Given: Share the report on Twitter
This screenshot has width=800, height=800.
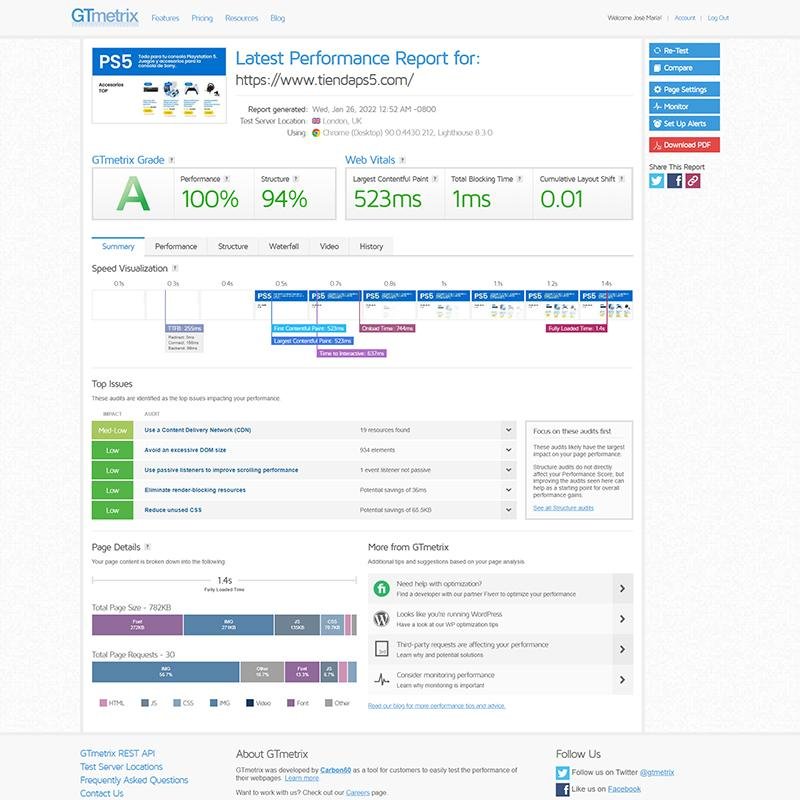Looking at the screenshot, I should point(657,181).
